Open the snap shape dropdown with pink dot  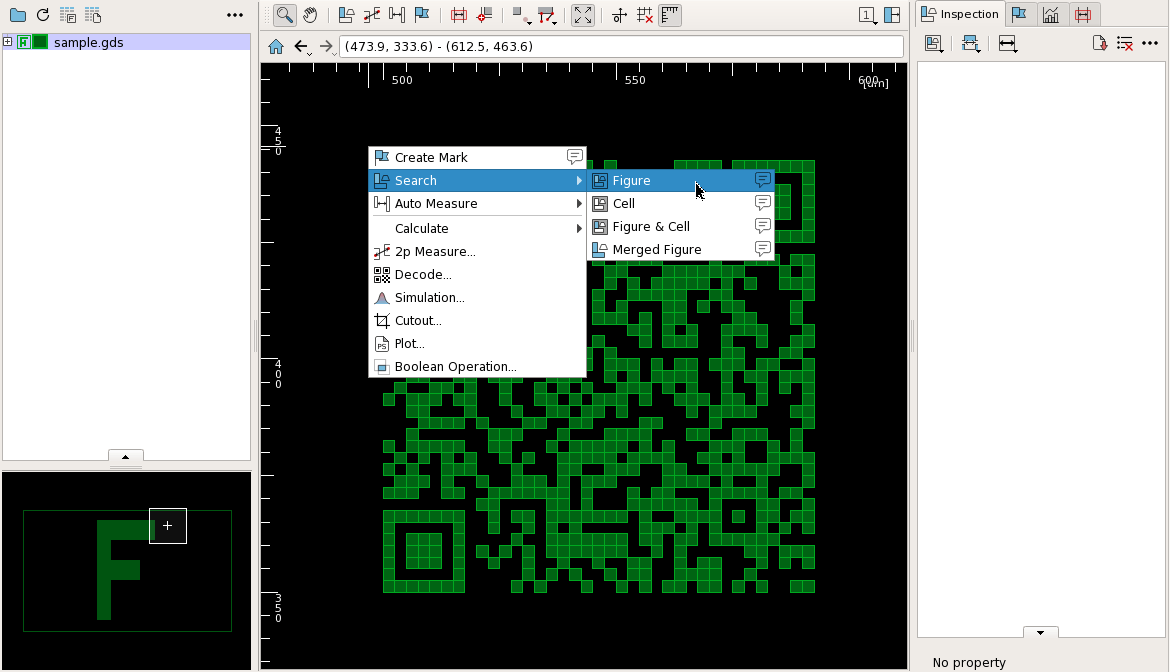(522, 15)
